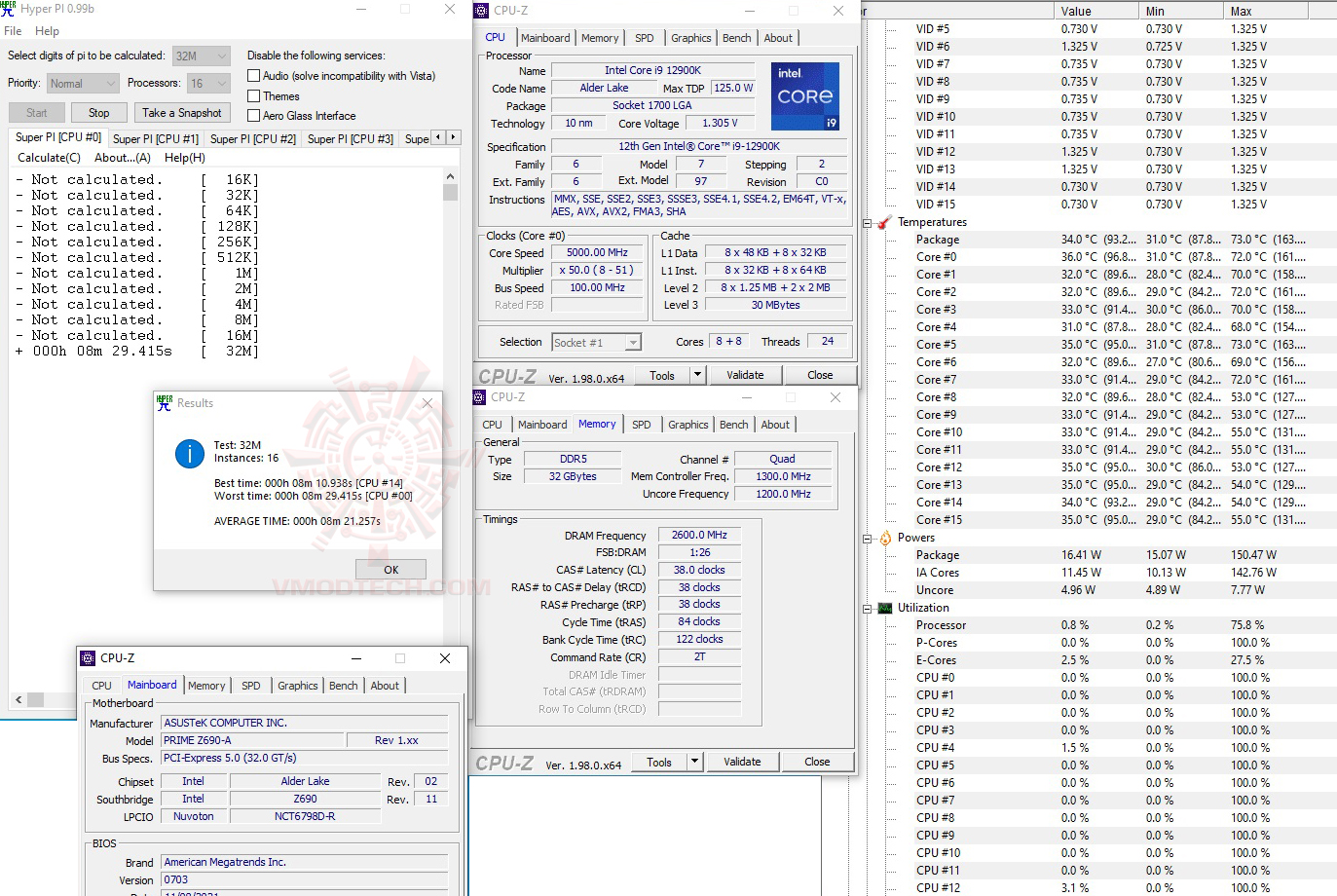This screenshot has height=896, width=1337.
Task: Switch to the SPD tab in CPU-Z
Action: click(644, 37)
